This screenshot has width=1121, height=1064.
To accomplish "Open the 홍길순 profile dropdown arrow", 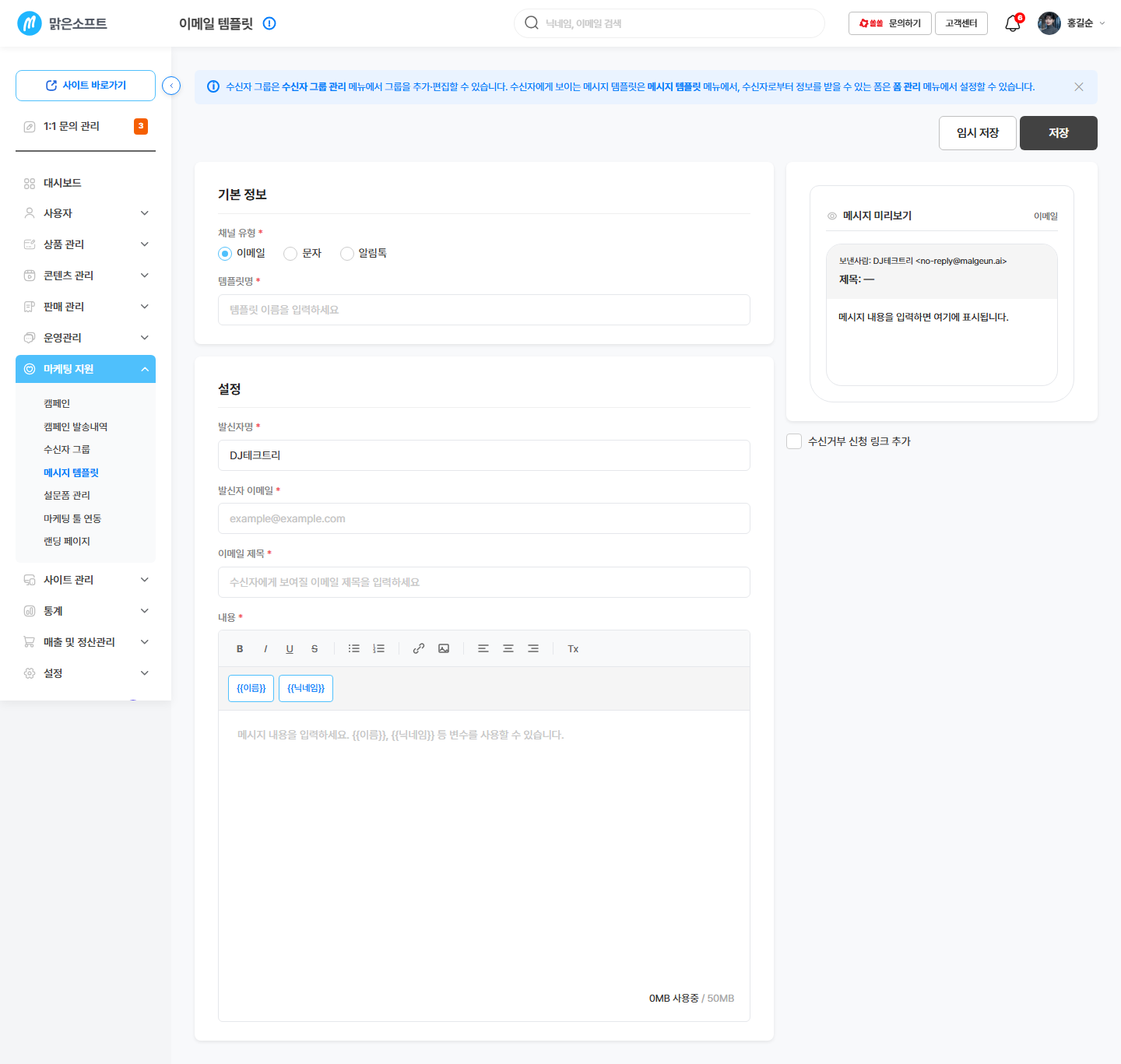I will 1102,23.
